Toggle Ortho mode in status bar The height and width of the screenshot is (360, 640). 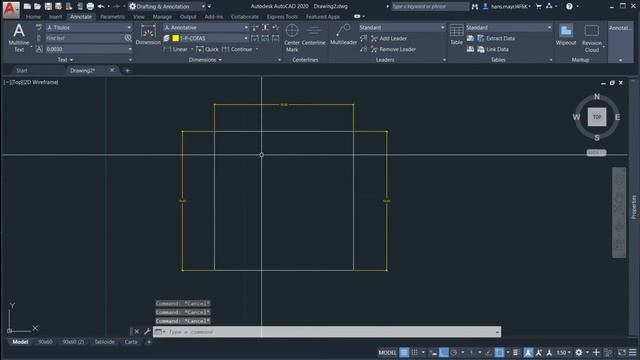click(x=444, y=352)
